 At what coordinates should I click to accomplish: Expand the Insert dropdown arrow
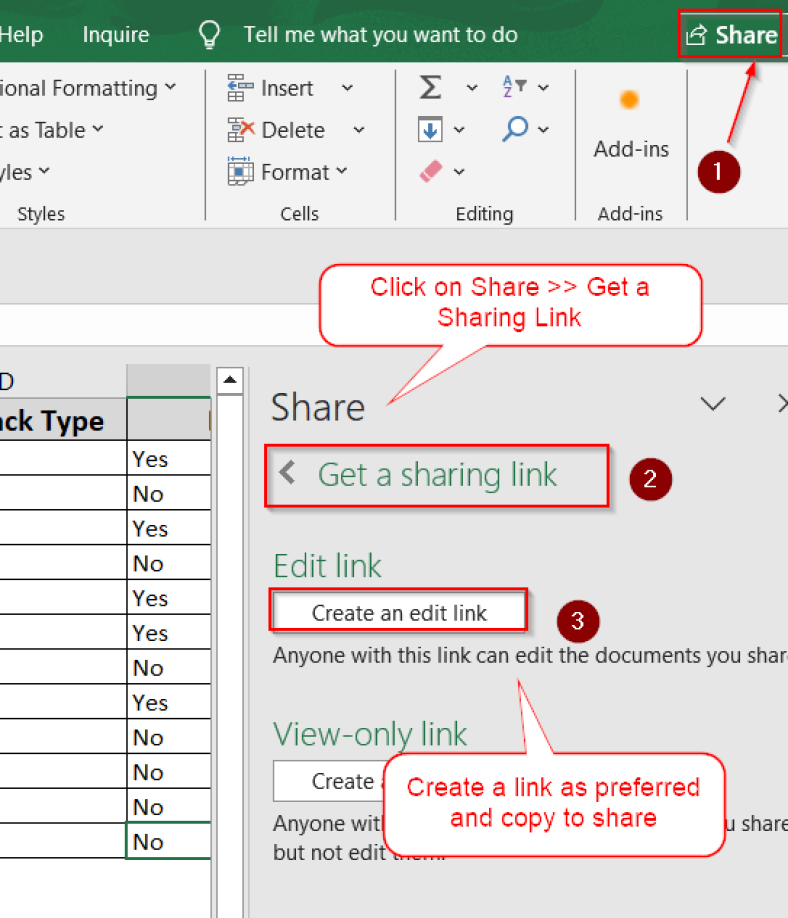[347, 88]
